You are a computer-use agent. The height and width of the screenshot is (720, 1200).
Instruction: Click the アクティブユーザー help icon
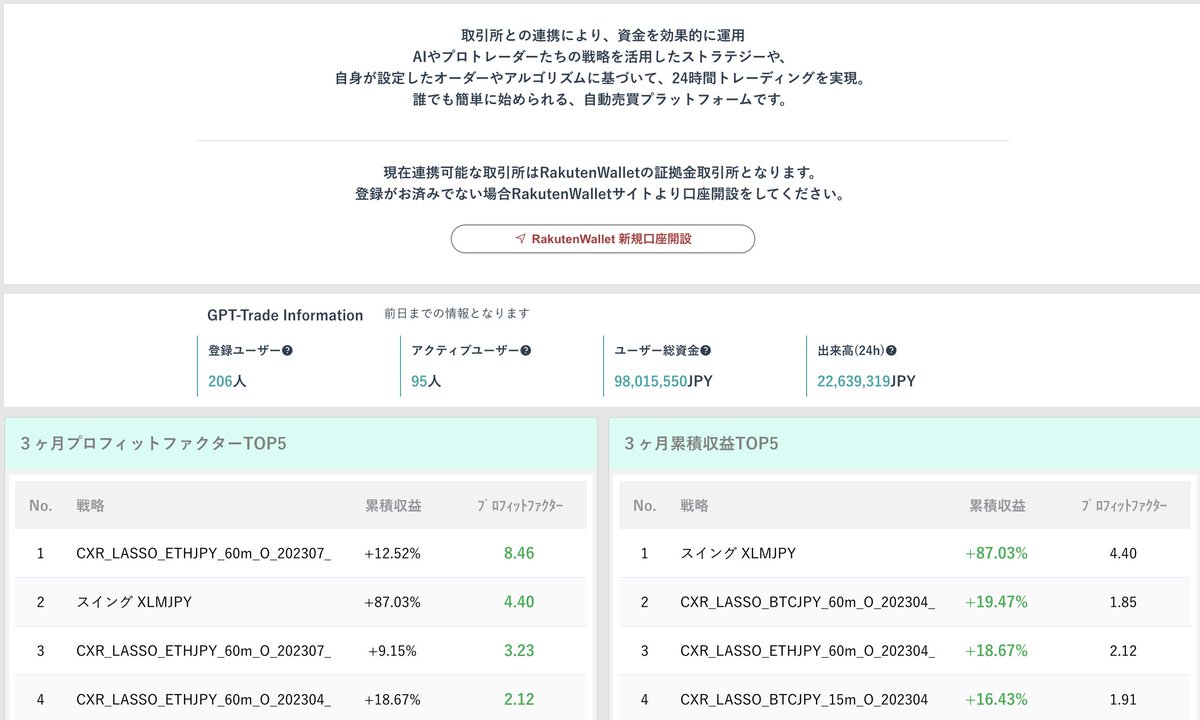(x=527, y=349)
